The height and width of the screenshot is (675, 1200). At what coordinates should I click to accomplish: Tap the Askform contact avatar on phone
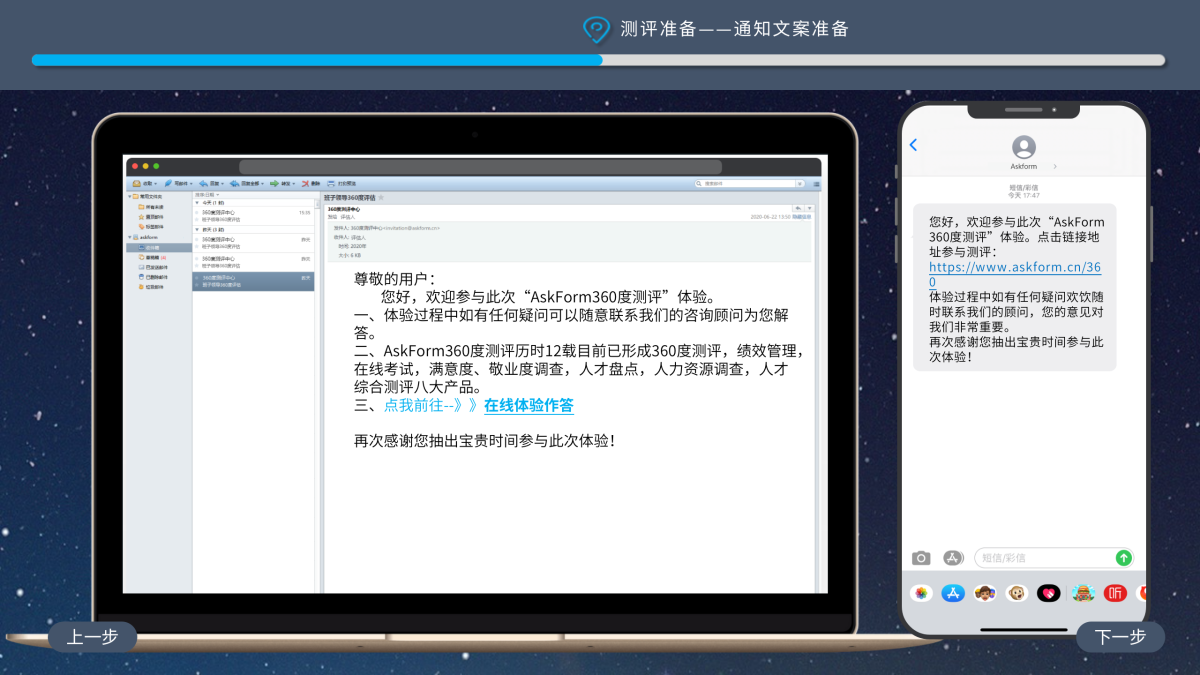coord(1024,148)
